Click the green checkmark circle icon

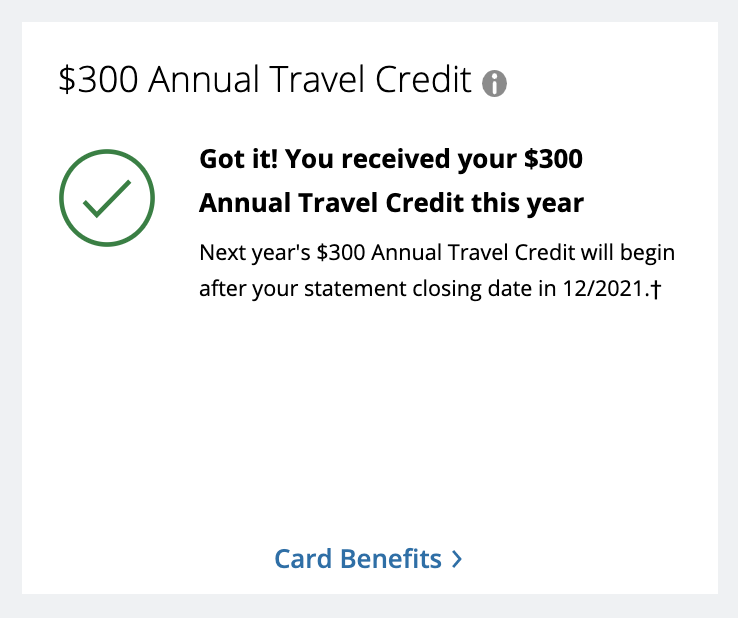[107, 198]
